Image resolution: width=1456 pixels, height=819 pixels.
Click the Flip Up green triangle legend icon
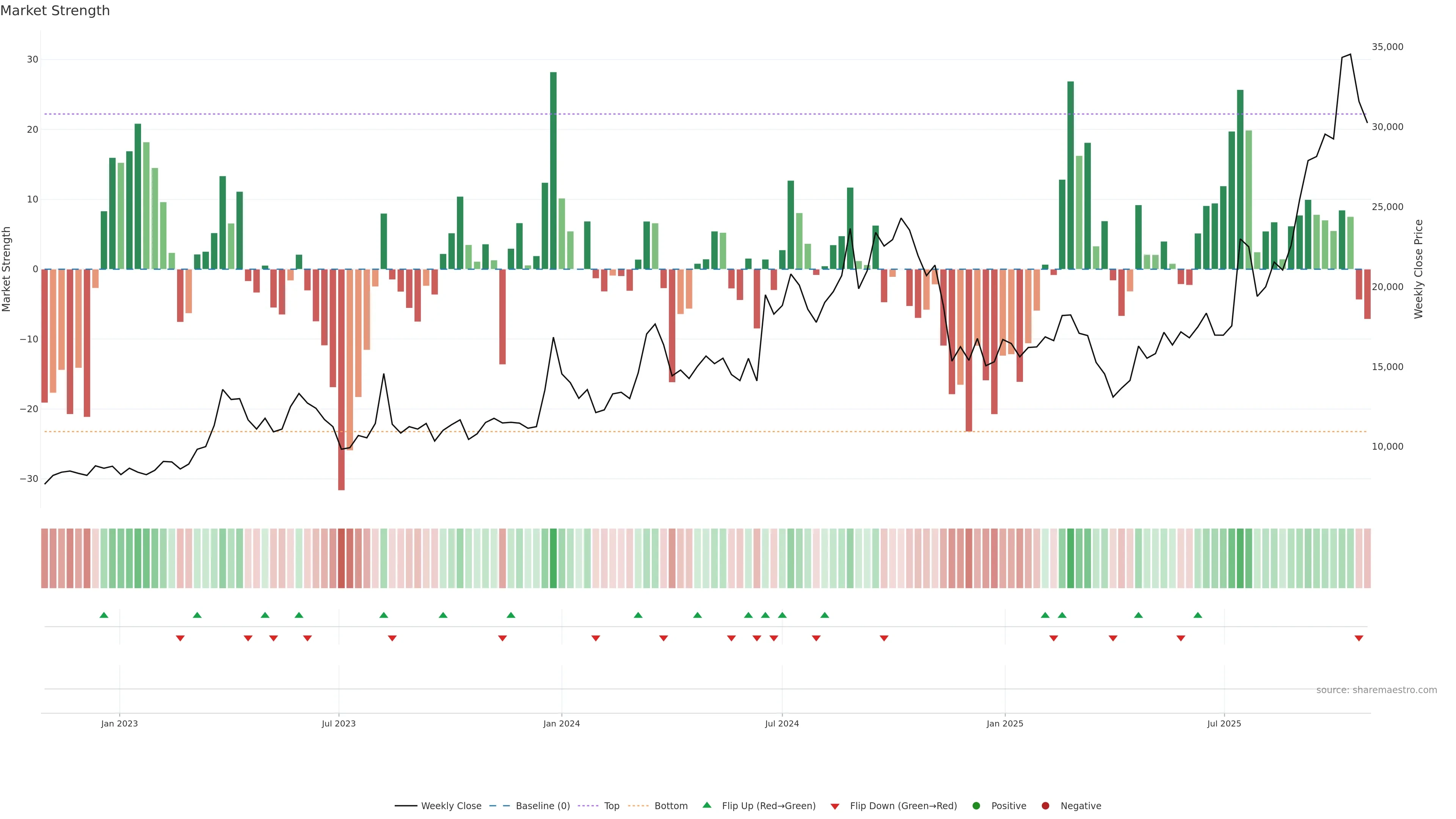[706, 805]
